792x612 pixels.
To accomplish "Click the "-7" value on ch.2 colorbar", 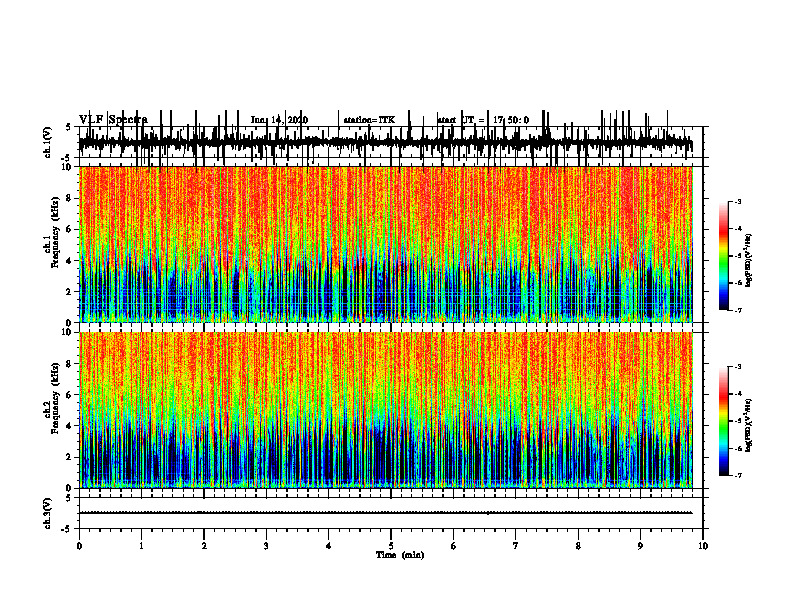I will [738, 475].
